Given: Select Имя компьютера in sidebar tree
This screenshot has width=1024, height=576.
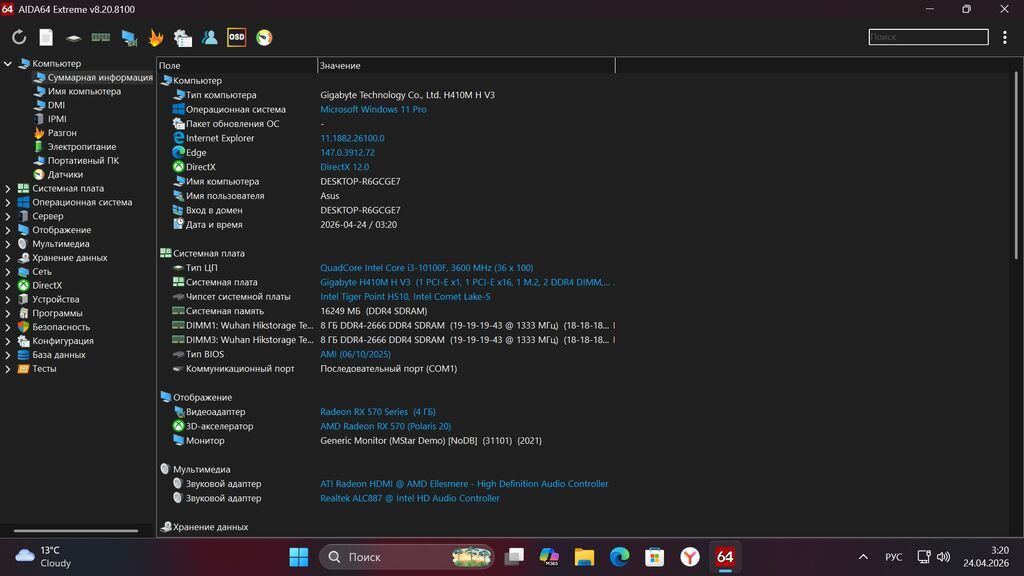Looking at the screenshot, I should click(84, 91).
